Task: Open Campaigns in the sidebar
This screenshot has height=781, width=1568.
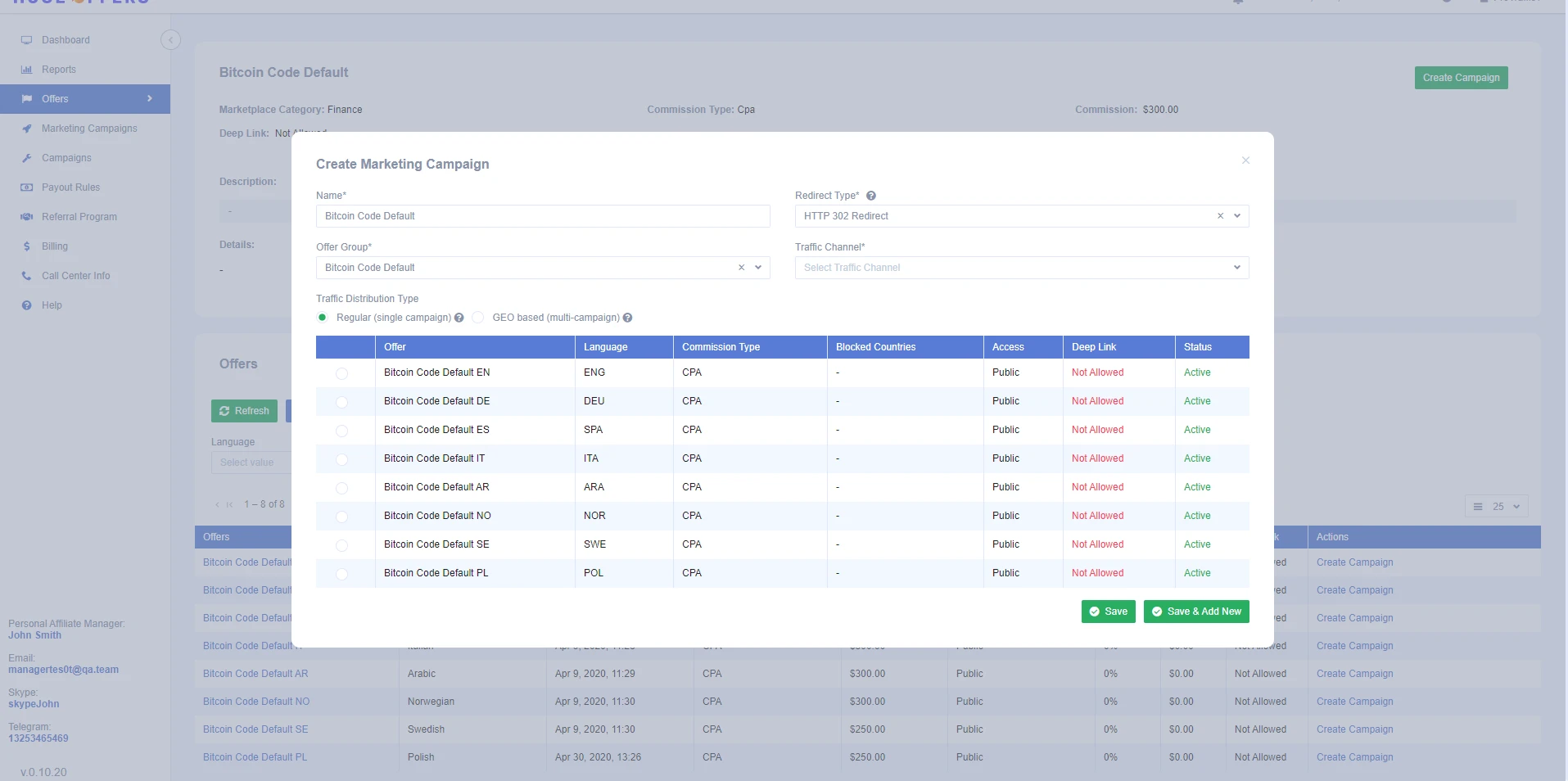Action: (x=66, y=158)
